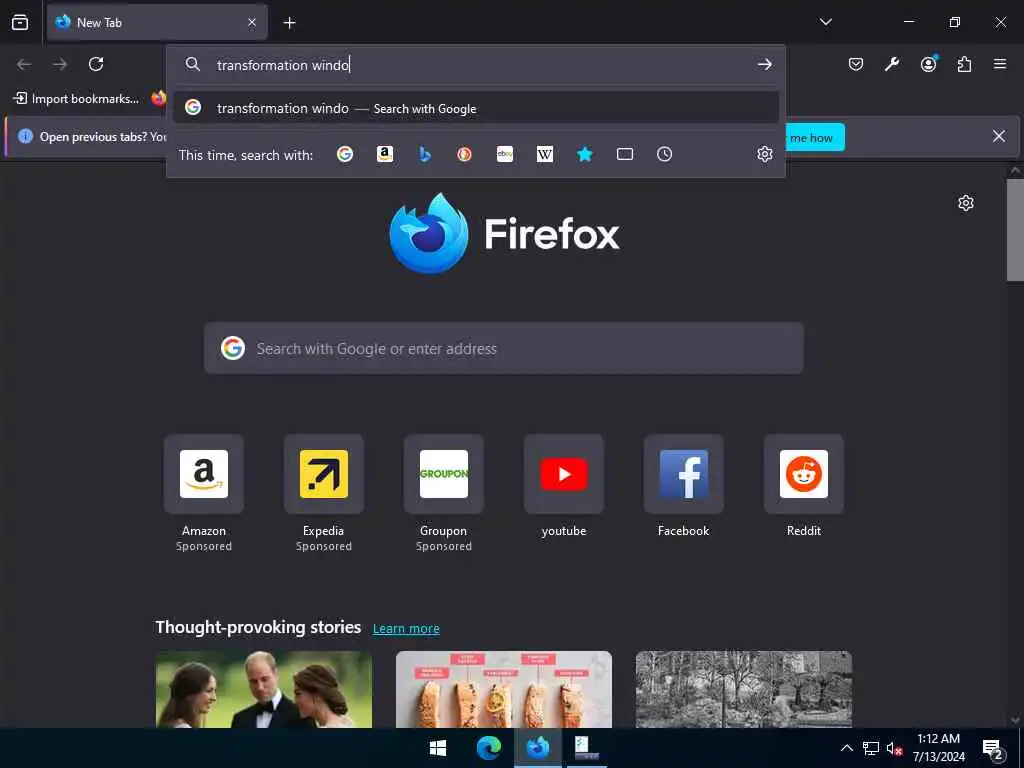Open the Firefox View tab list icon
The height and width of the screenshot is (768, 1024).
(x=20, y=22)
